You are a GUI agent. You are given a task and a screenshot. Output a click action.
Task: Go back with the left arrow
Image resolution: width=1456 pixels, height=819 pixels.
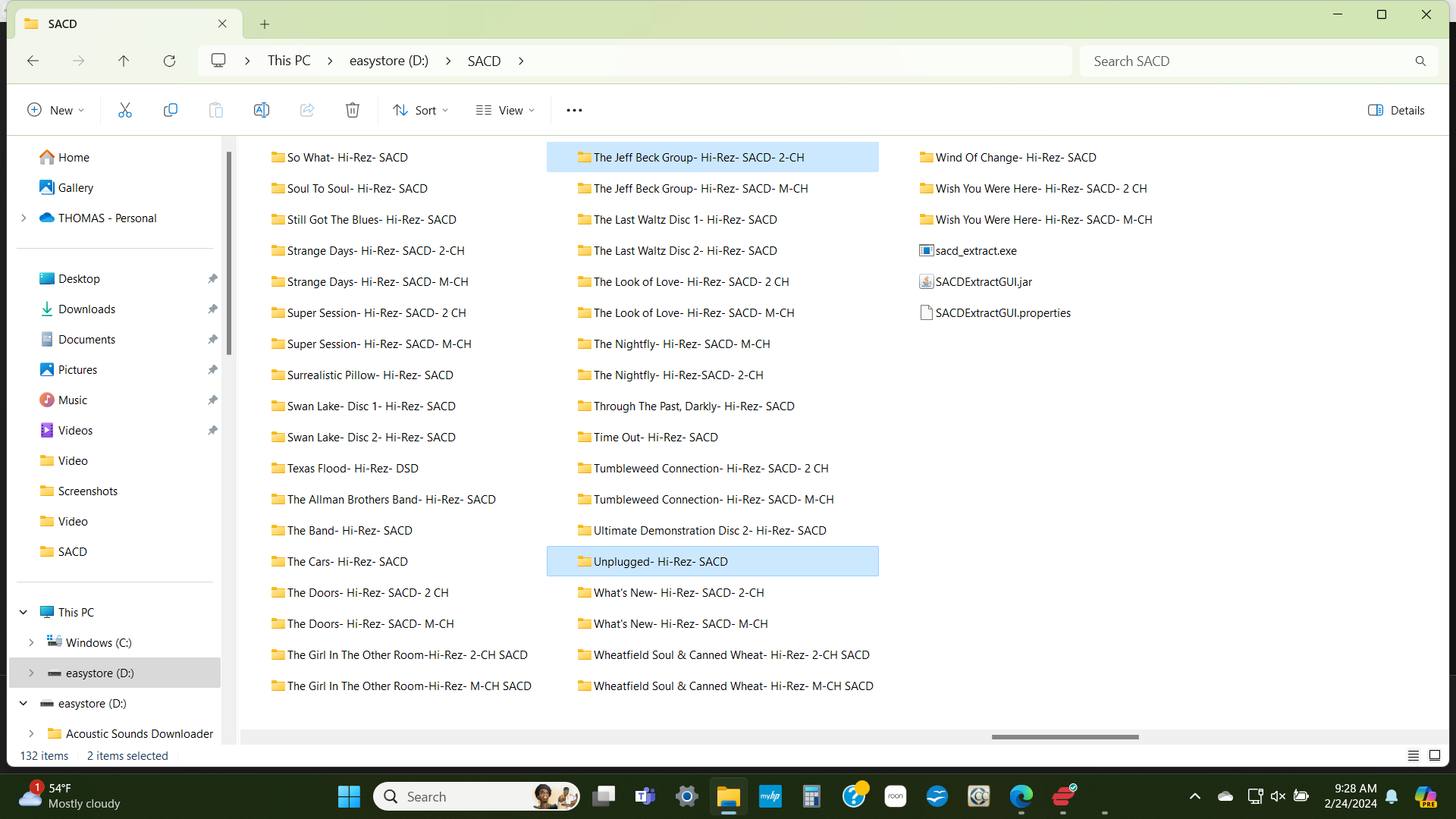point(33,61)
